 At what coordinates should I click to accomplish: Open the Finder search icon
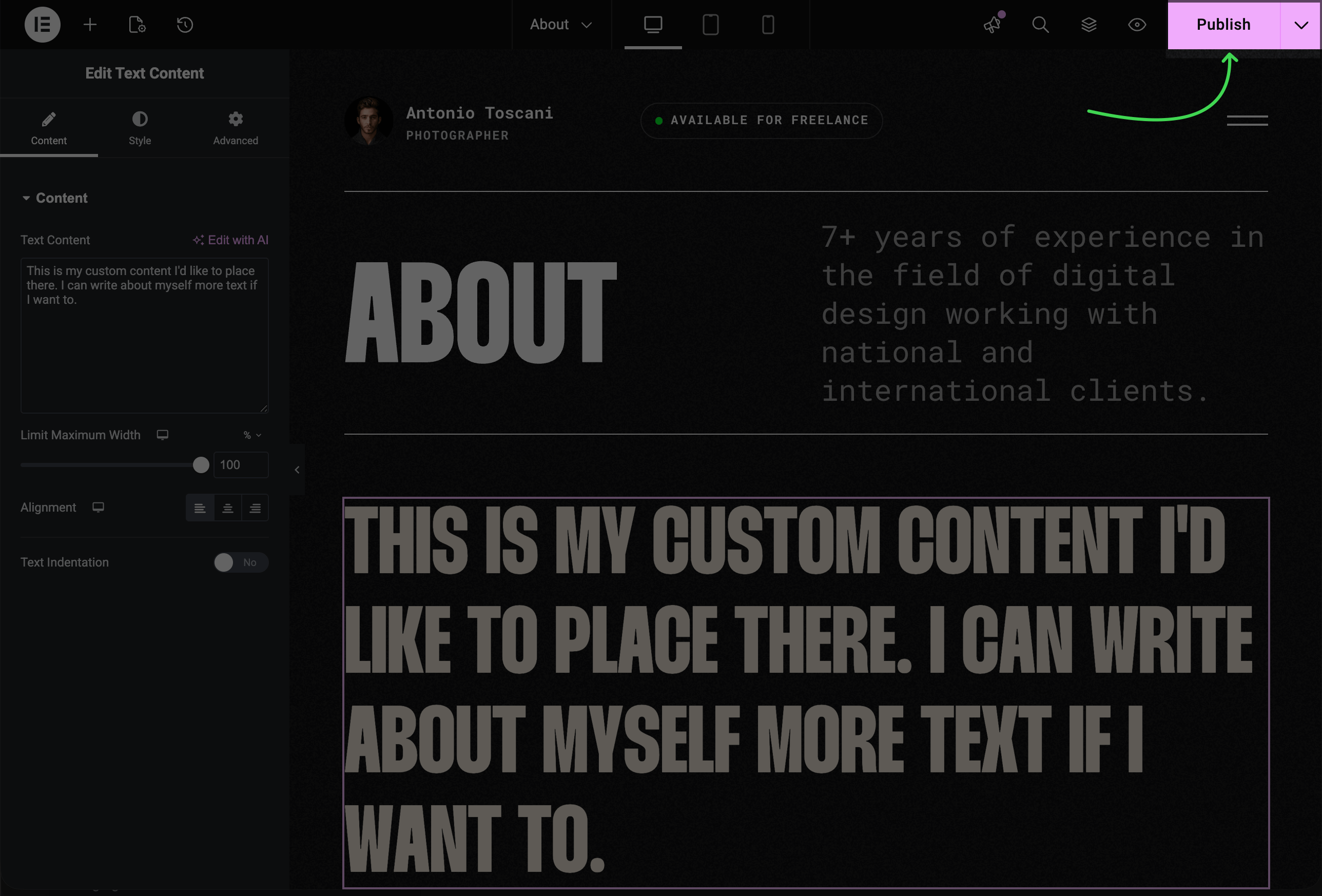point(1040,25)
